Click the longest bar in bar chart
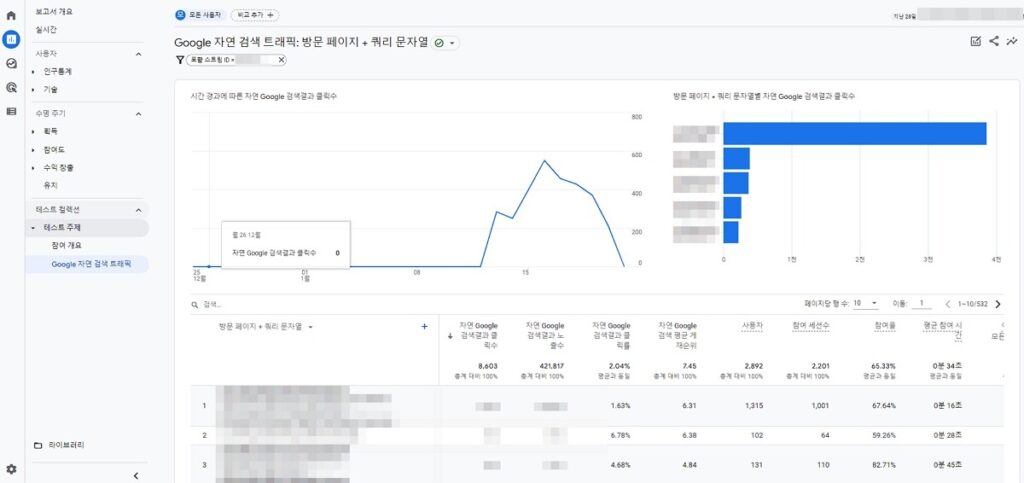The height and width of the screenshot is (483, 1024). point(854,133)
